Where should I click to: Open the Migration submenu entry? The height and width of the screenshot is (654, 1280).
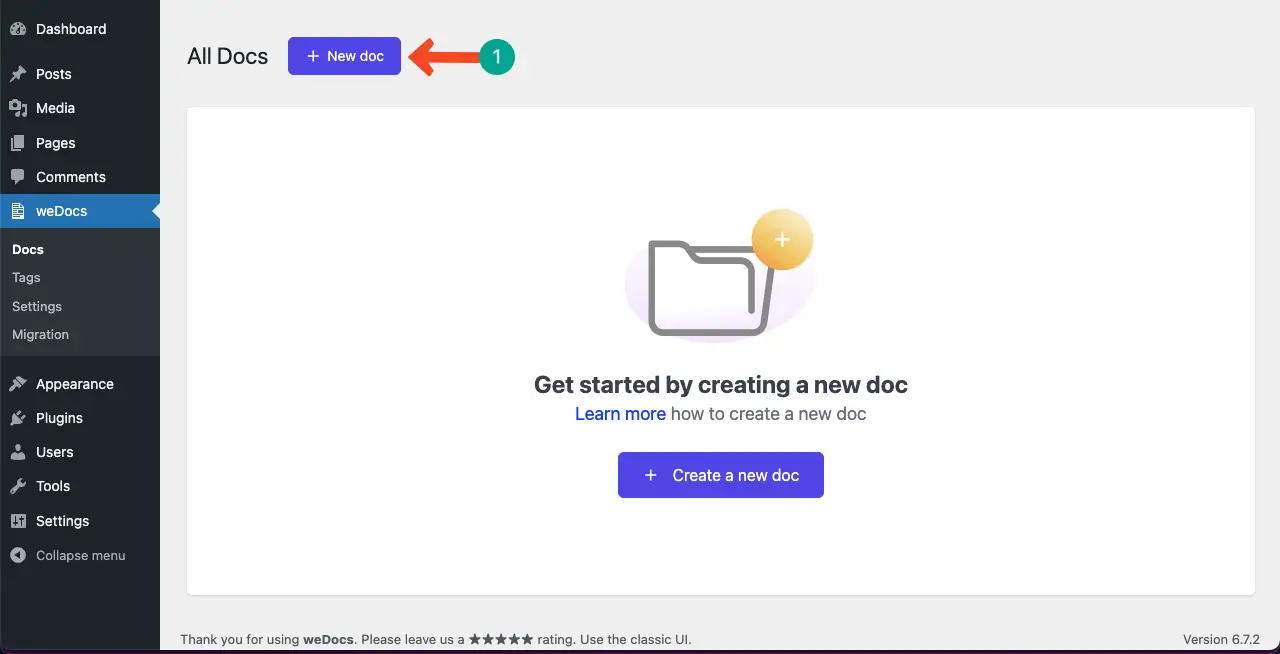click(x=40, y=334)
